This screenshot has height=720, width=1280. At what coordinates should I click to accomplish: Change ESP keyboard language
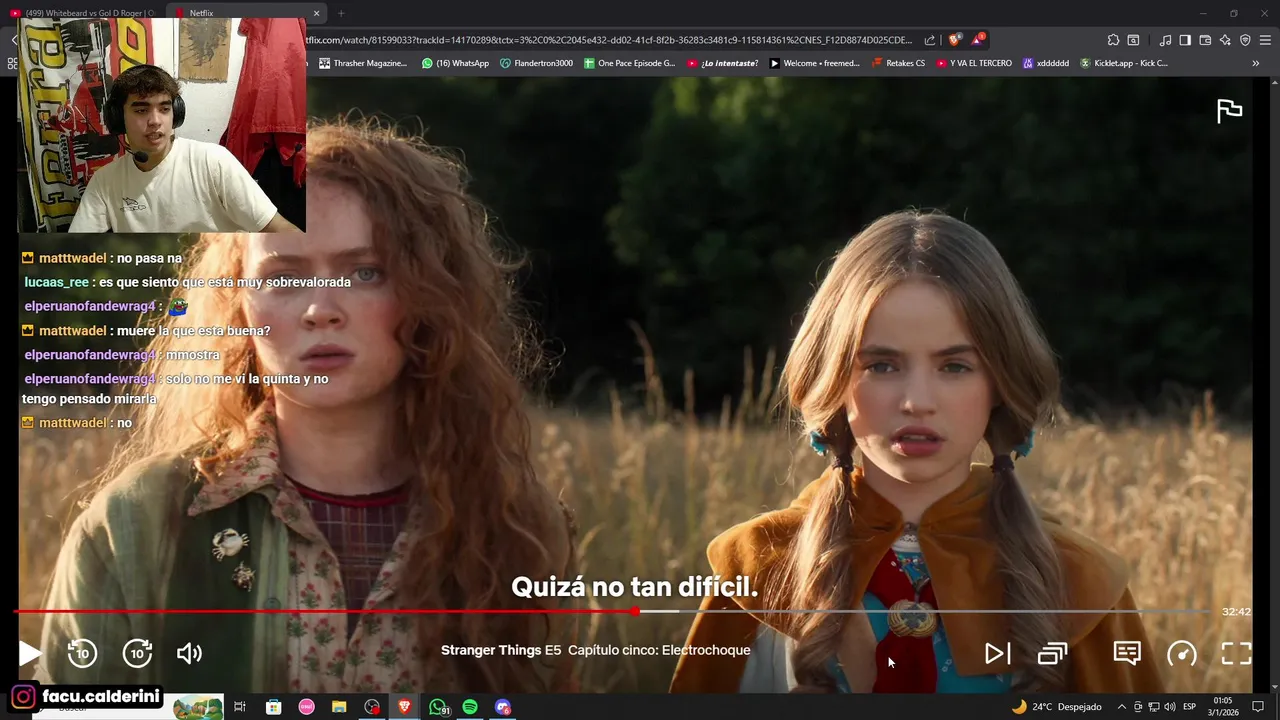1189,707
